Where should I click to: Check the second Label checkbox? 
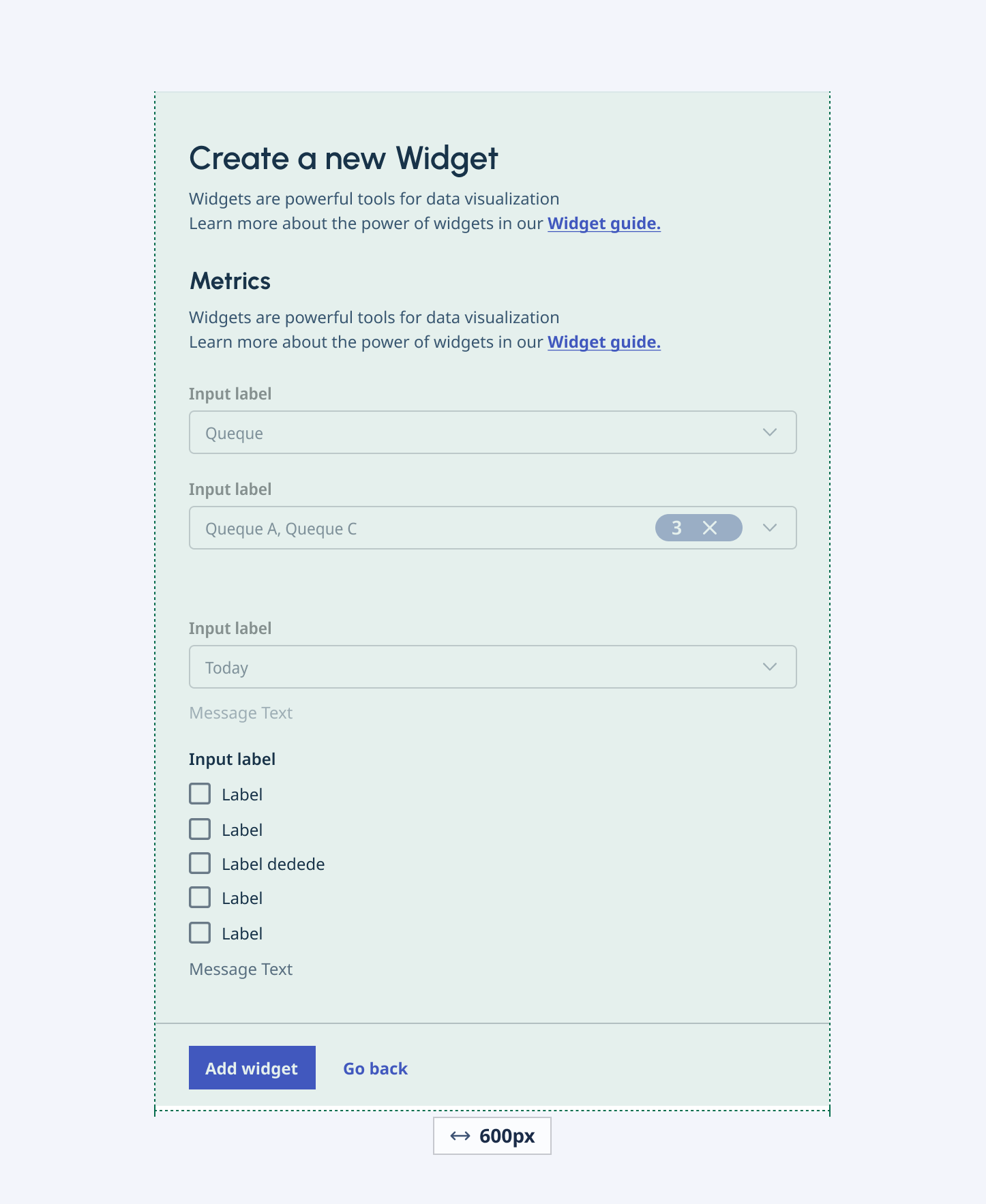[199, 828]
